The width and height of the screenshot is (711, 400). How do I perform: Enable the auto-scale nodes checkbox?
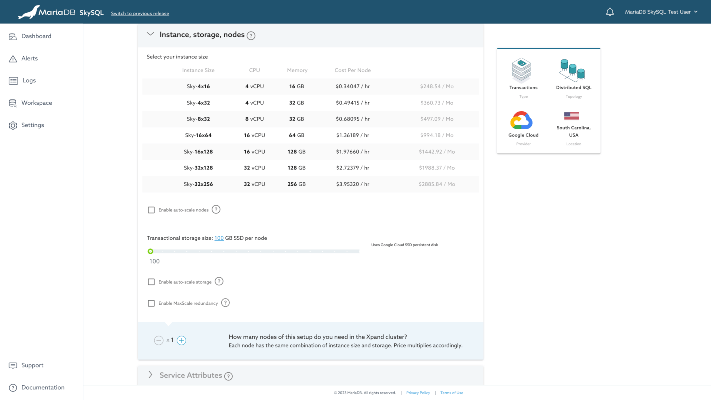click(x=151, y=209)
